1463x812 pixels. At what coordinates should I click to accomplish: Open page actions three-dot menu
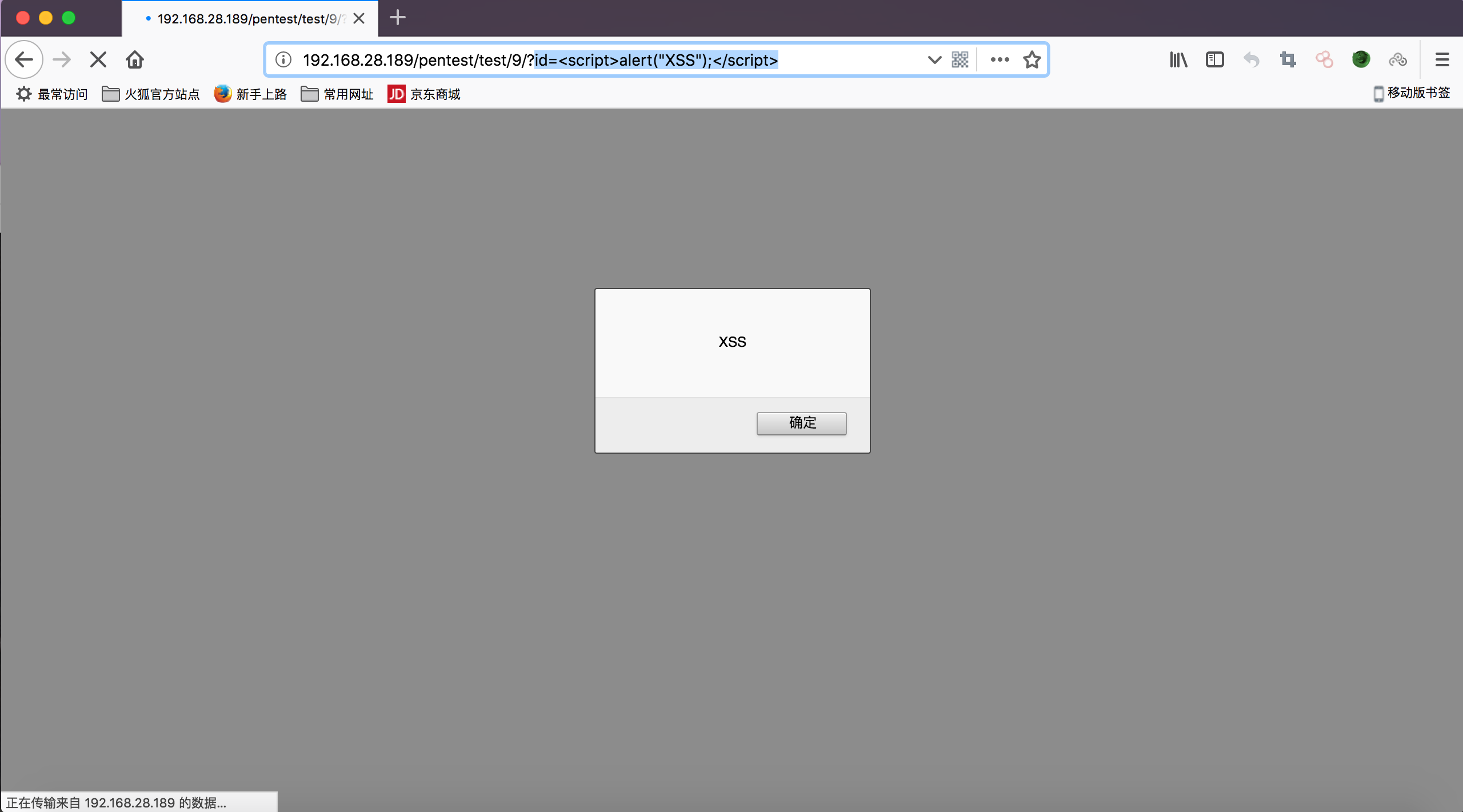point(1000,59)
